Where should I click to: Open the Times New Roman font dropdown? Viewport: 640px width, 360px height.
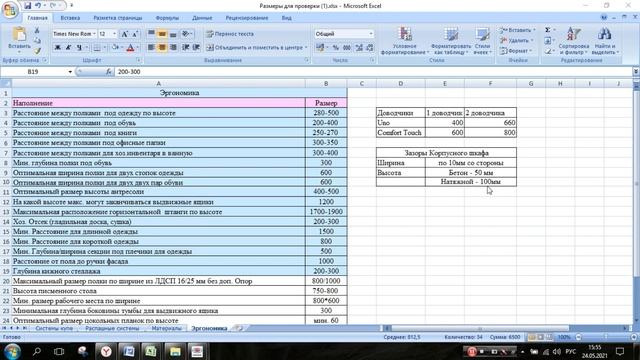tap(94, 34)
